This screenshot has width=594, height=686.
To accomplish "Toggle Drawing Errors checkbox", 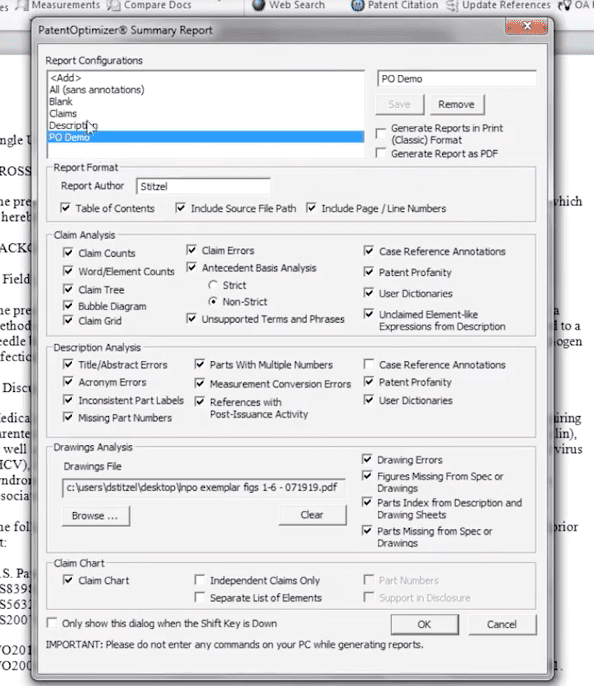I will [x=367, y=459].
